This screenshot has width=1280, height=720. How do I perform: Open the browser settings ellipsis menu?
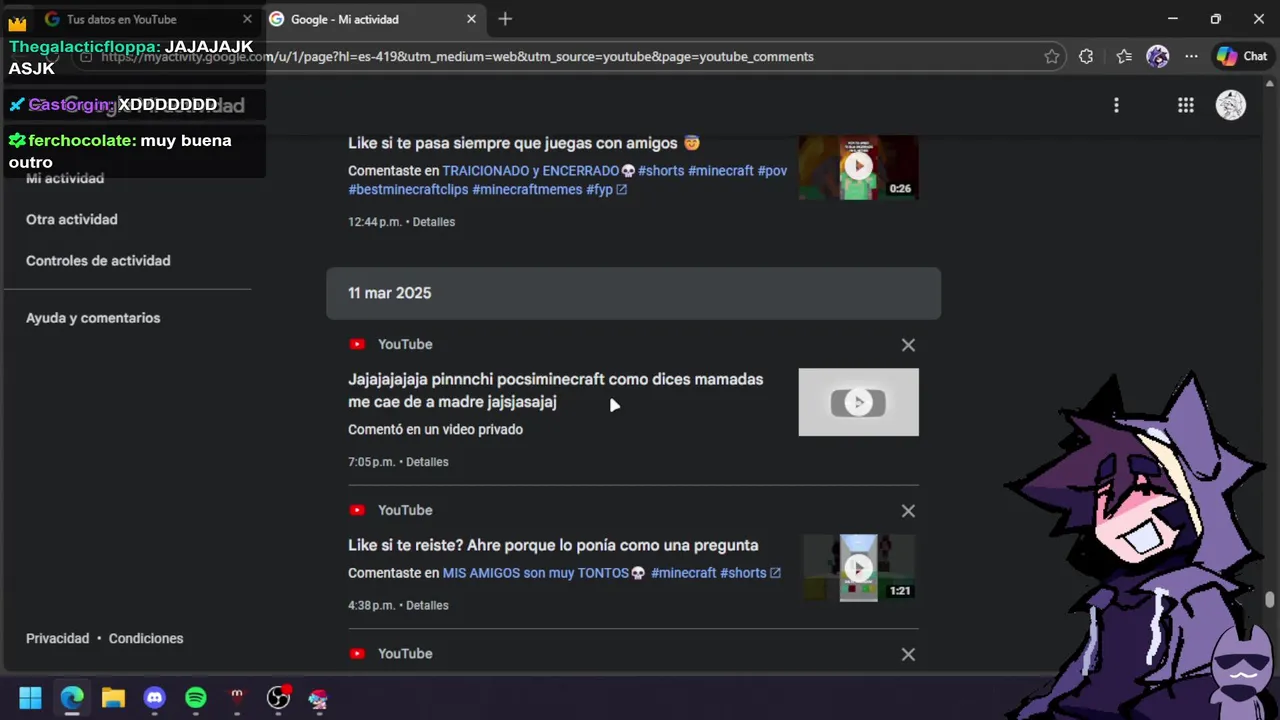[1191, 57]
